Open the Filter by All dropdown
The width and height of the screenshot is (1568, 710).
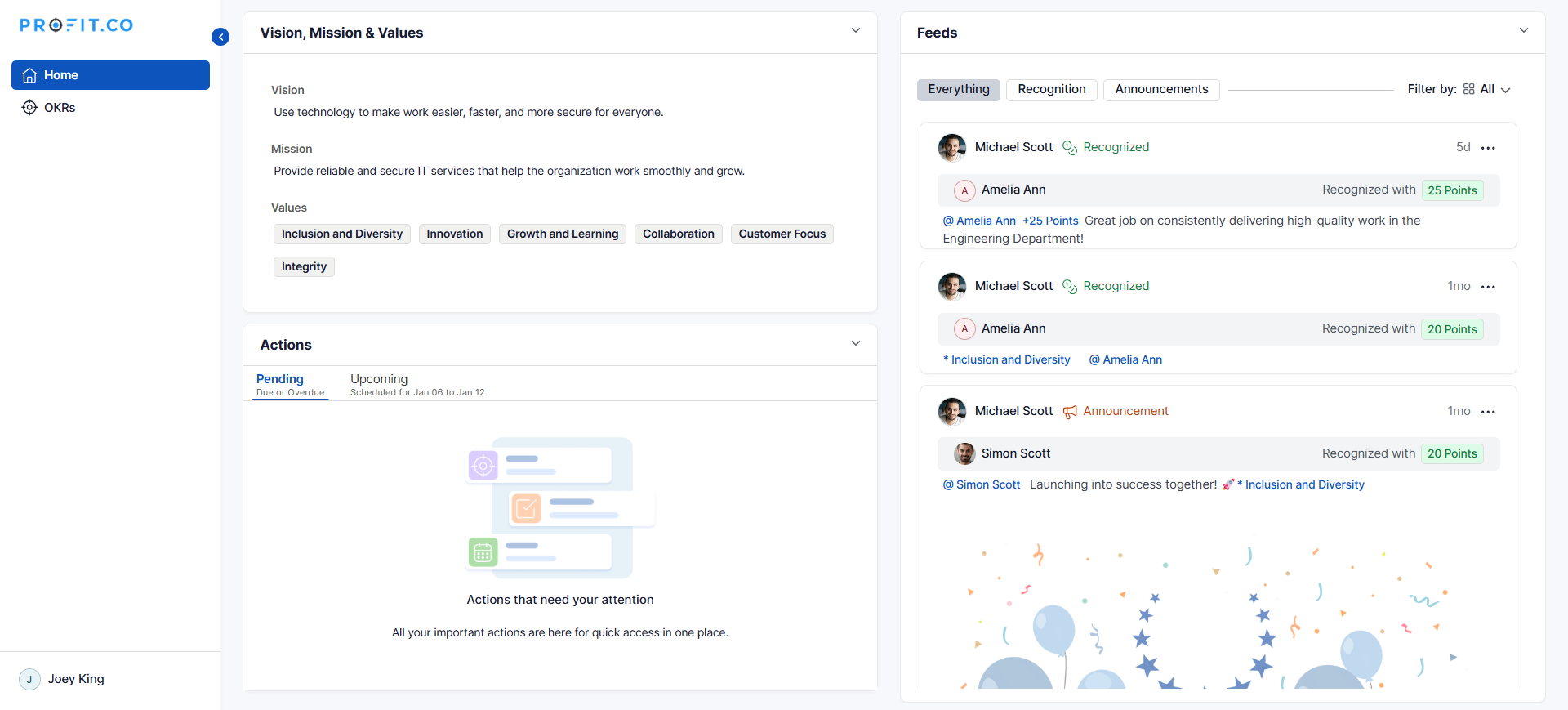point(1490,89)
